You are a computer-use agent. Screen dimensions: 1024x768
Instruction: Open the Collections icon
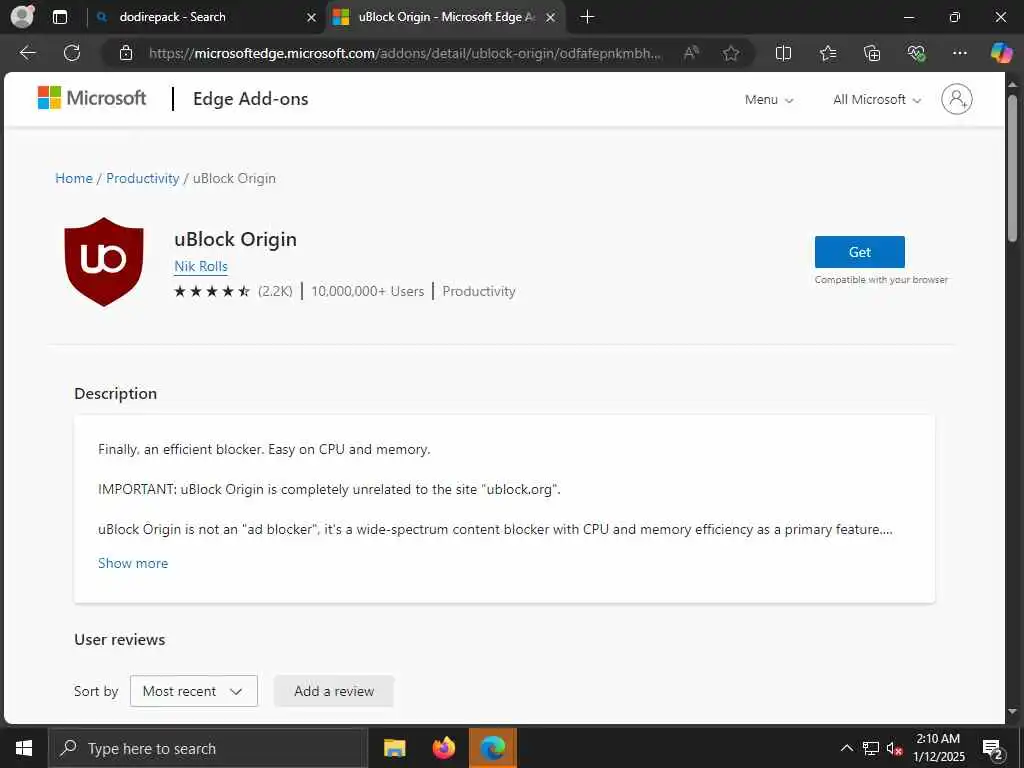[x=872, y=53]
